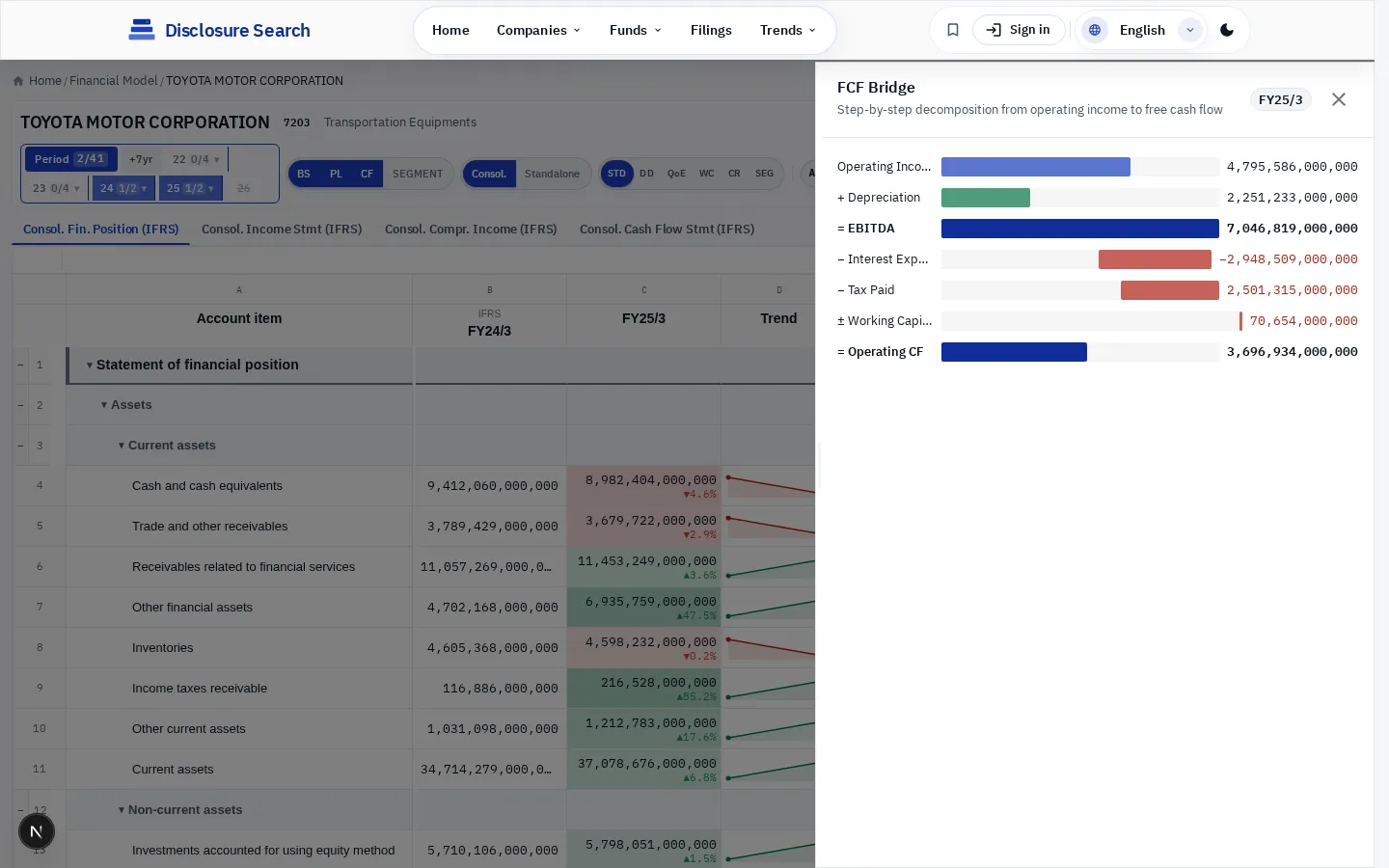1389x868 pixels.
Task: Collapse row 2 using the minus icon
Action: 20,405
